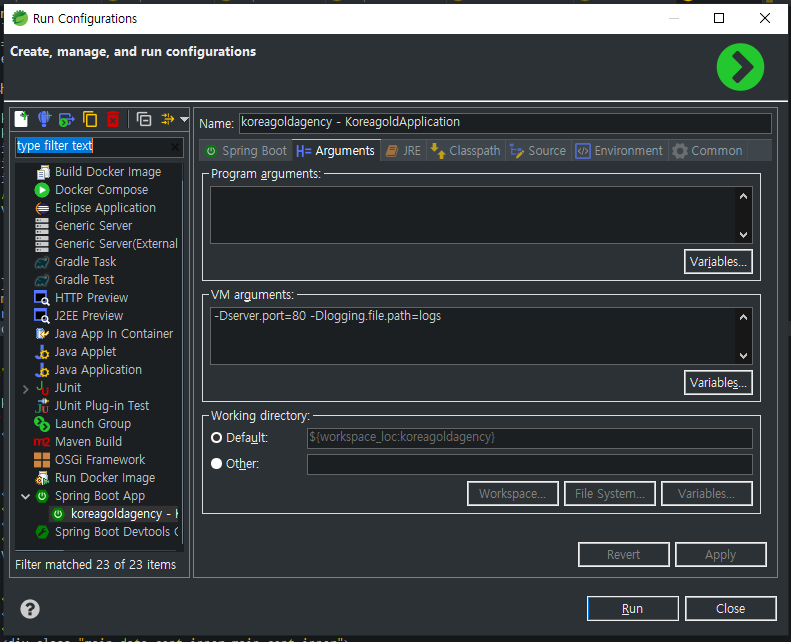Click Variables button under Program arguments
The image size is (791, 642).
[x=718, y=262]
